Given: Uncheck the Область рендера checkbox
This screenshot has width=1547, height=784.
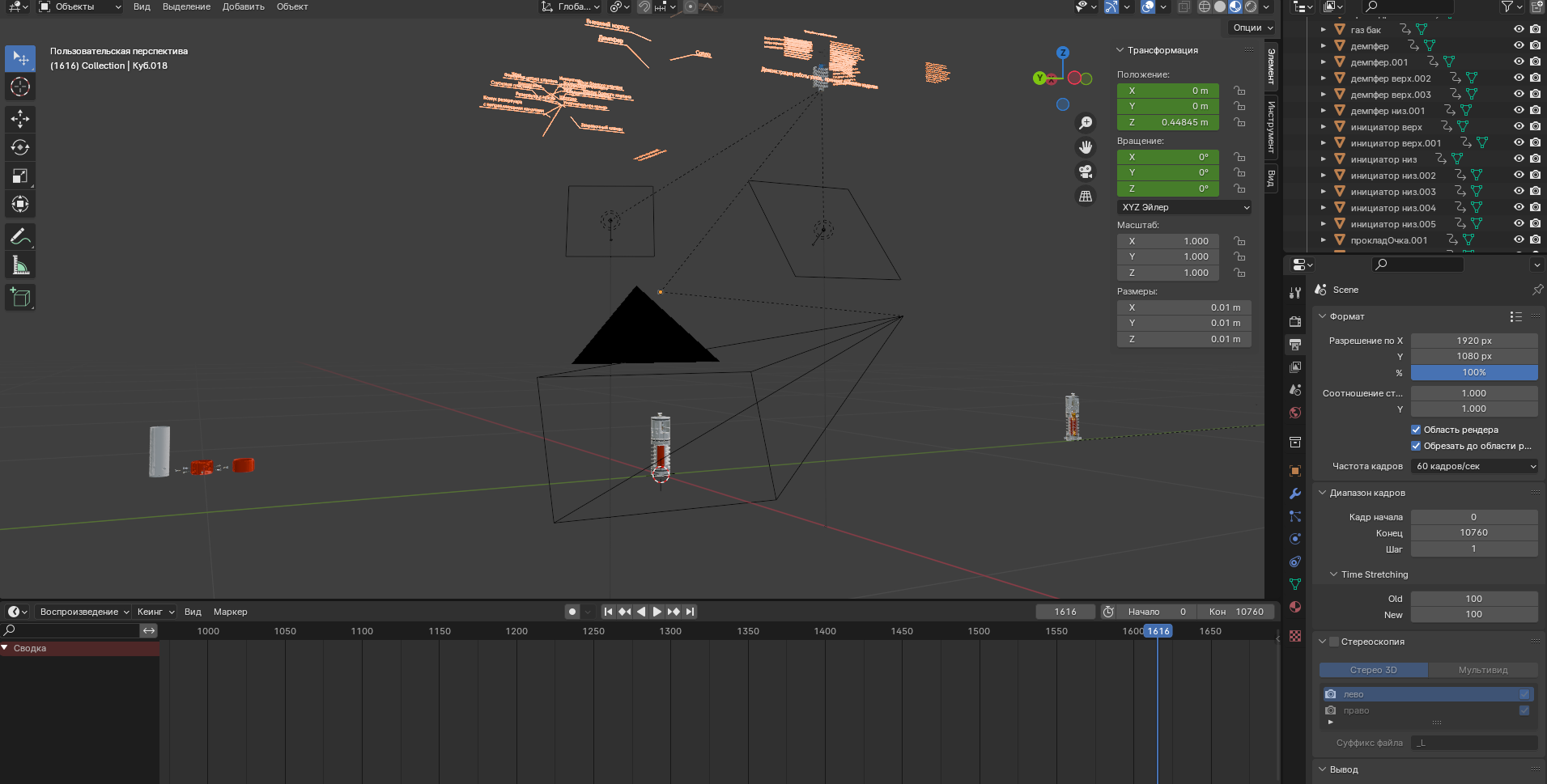Looking at the screenshot, I should (x=1416, y=430).
